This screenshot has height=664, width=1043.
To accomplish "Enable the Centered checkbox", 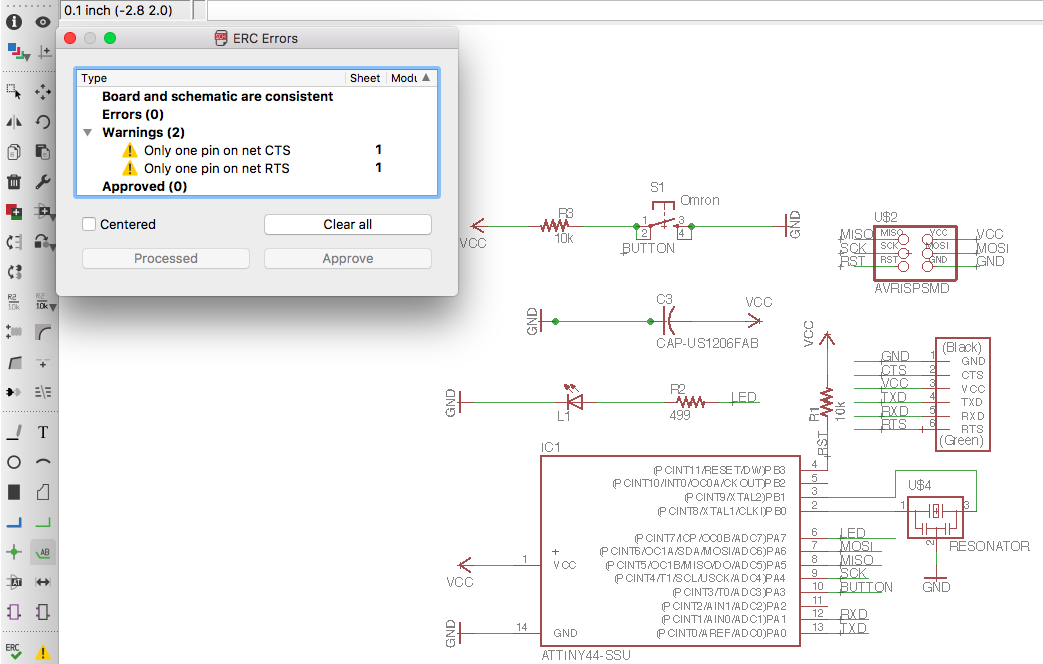I will coord(89,224).
